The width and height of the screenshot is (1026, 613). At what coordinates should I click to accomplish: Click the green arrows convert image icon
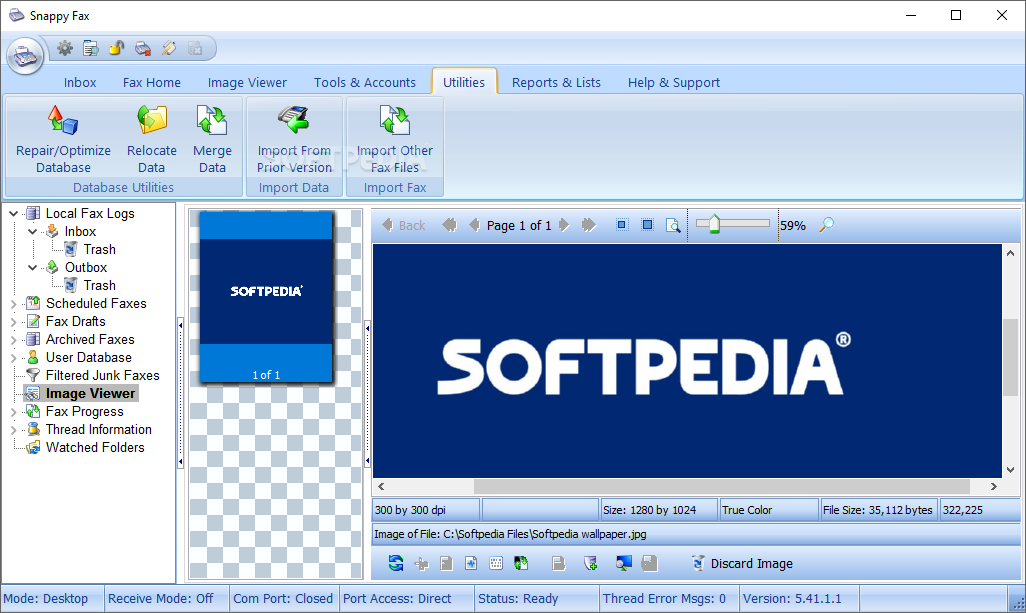521,563
